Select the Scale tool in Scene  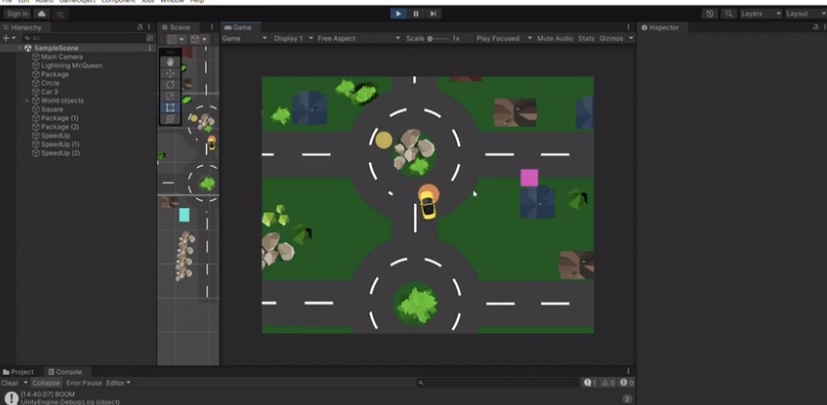[170, 96]
